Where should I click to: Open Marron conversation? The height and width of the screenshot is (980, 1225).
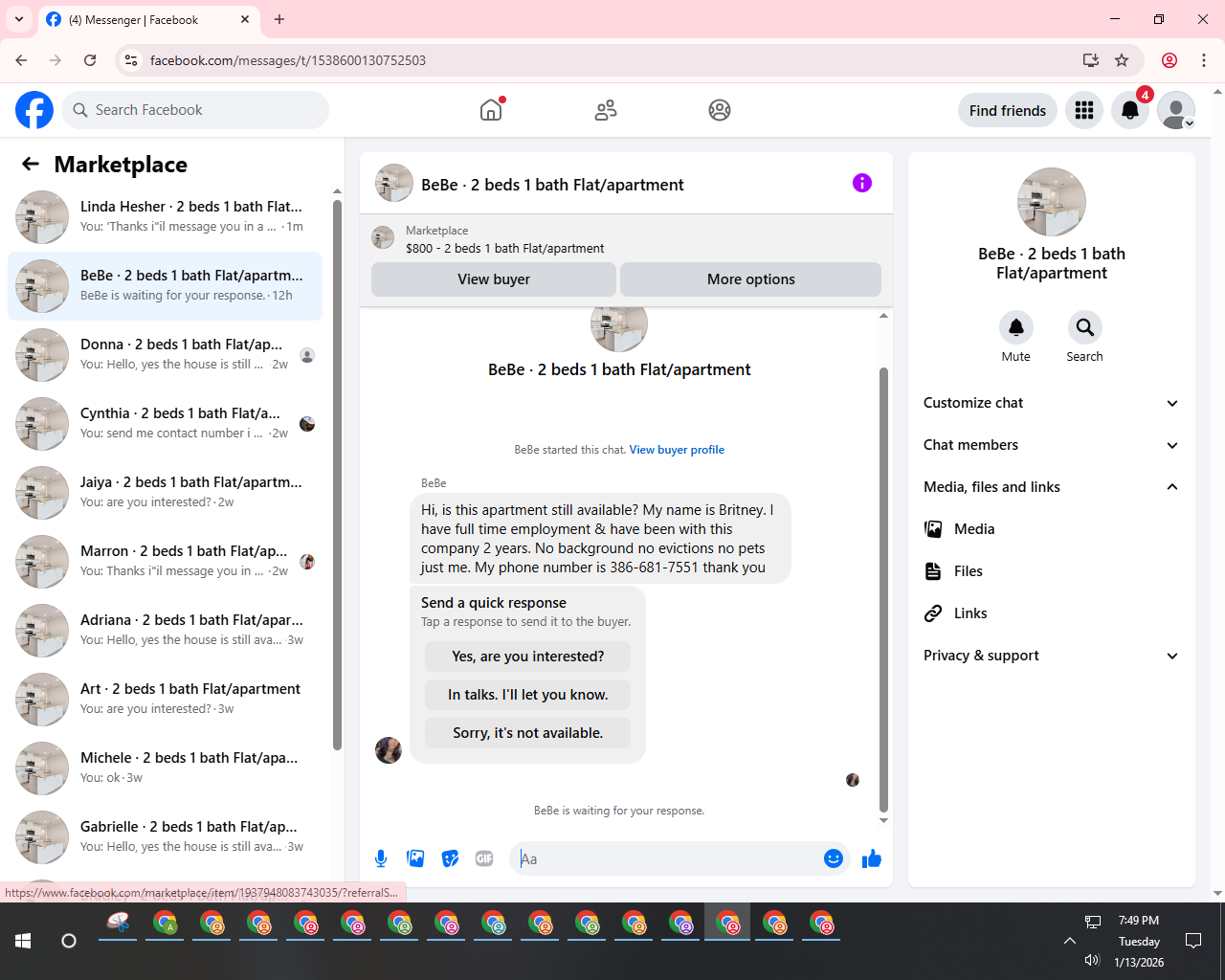166,562
